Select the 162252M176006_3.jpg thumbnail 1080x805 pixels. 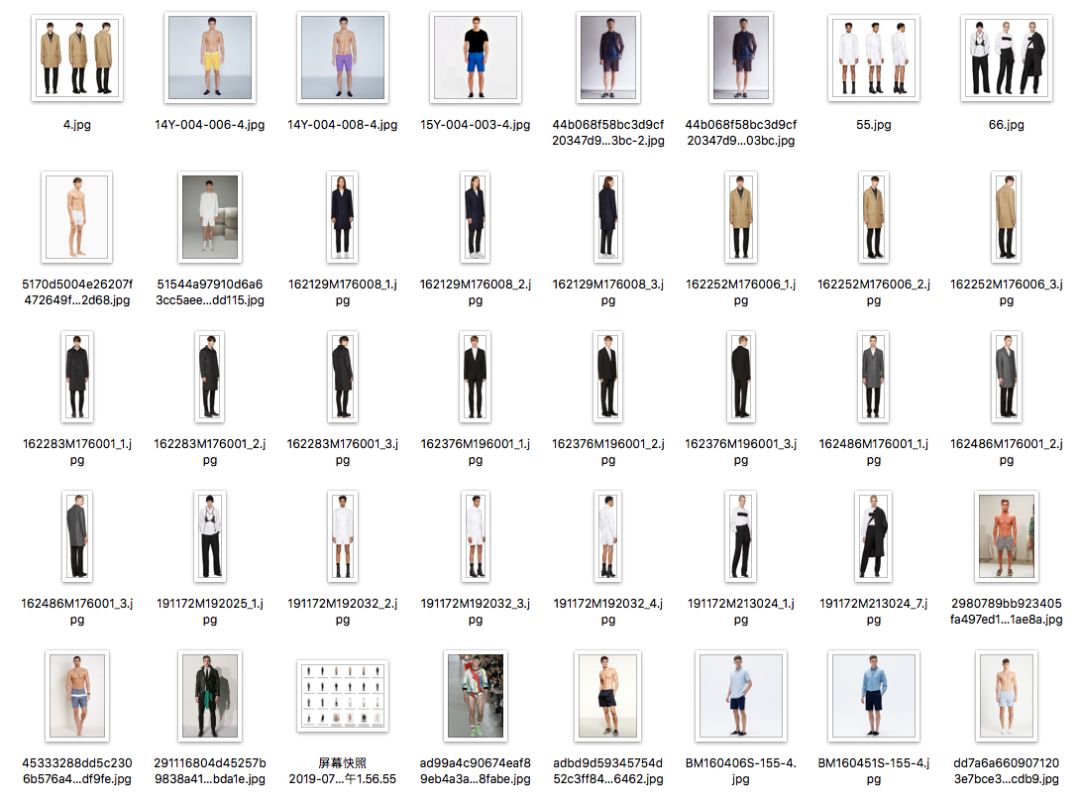point(1006,217)
